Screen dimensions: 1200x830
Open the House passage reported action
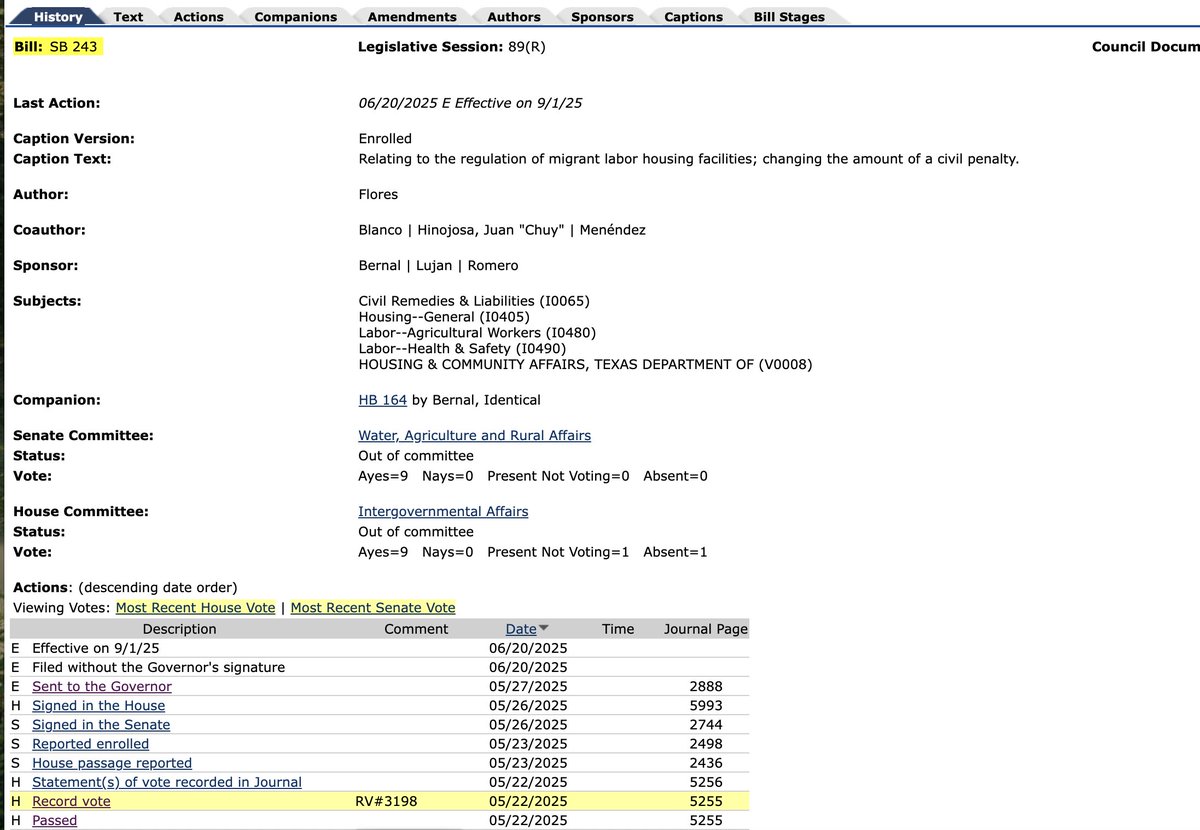(112, 763)
